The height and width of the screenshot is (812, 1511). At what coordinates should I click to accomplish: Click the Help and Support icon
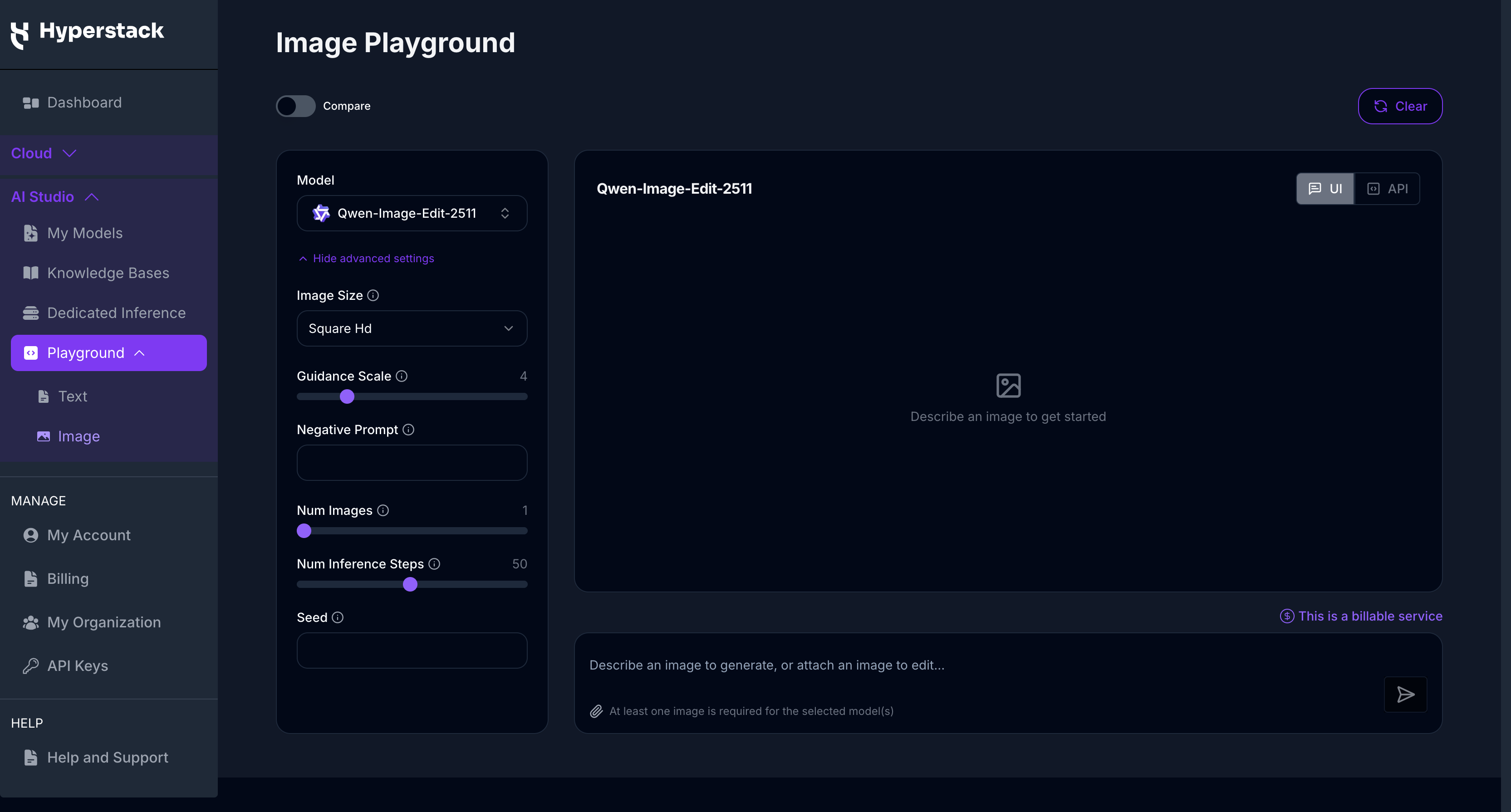[x=30, y=758]
